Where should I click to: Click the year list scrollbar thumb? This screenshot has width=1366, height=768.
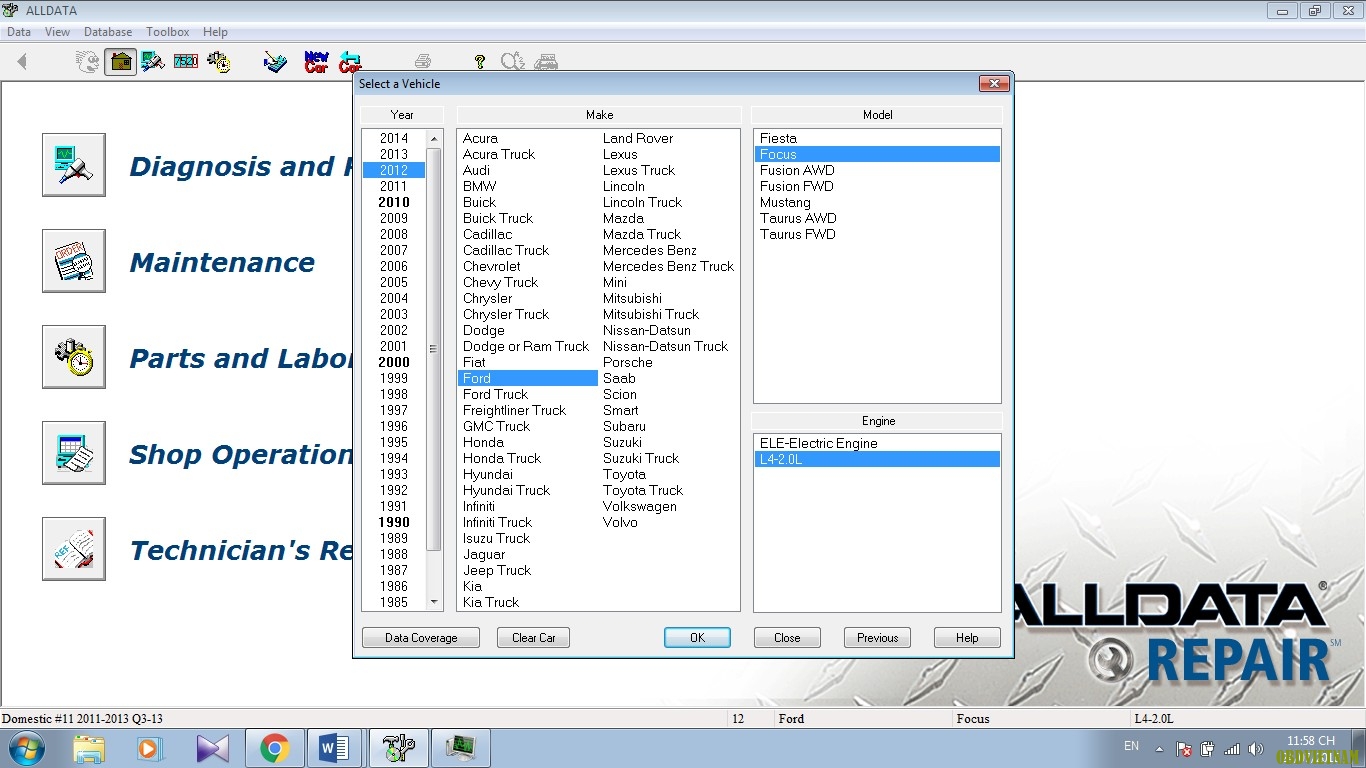[x=434, y=349]
